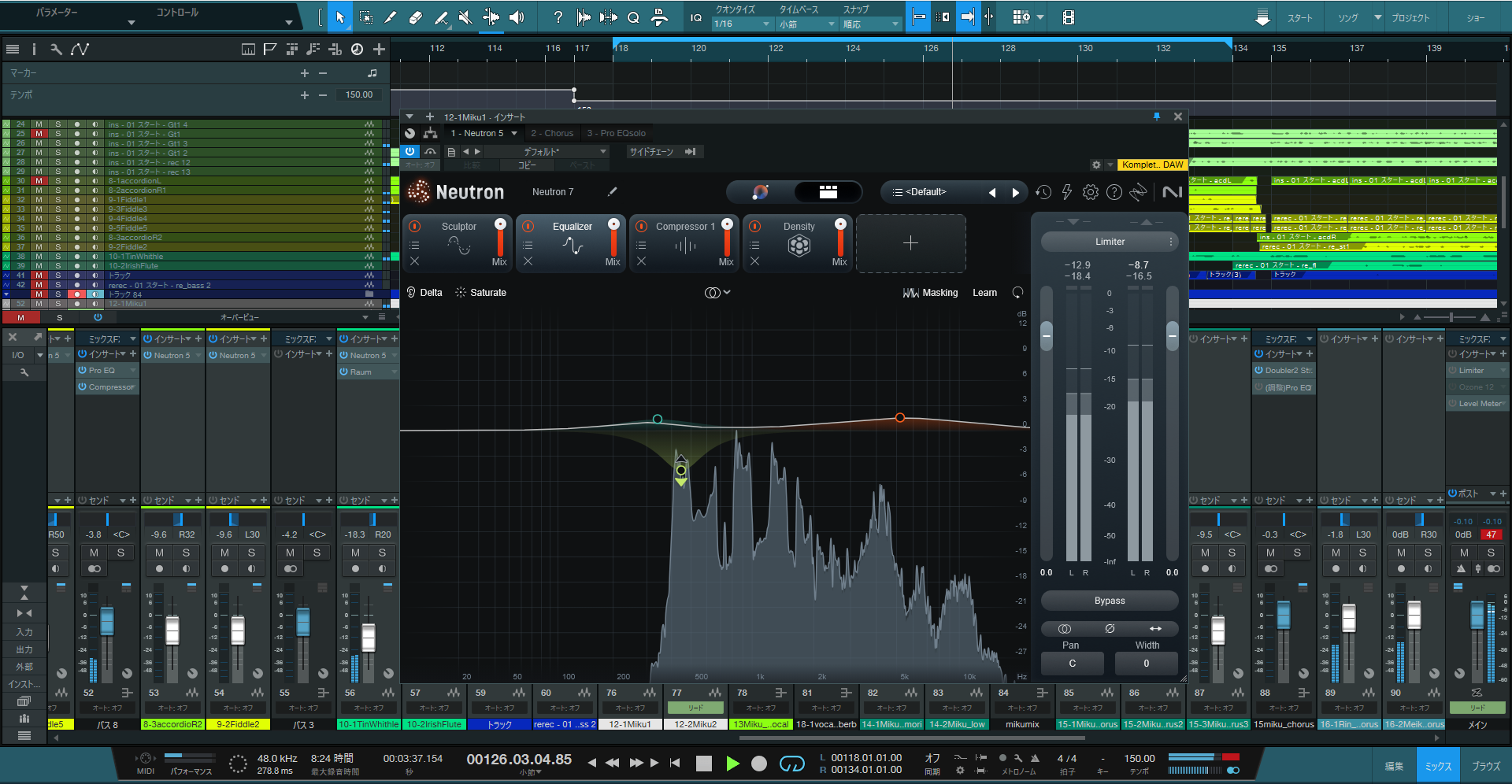Open the channel routing icon in plugin header
Screen dimensions: 1512x784
coord(430,133)
